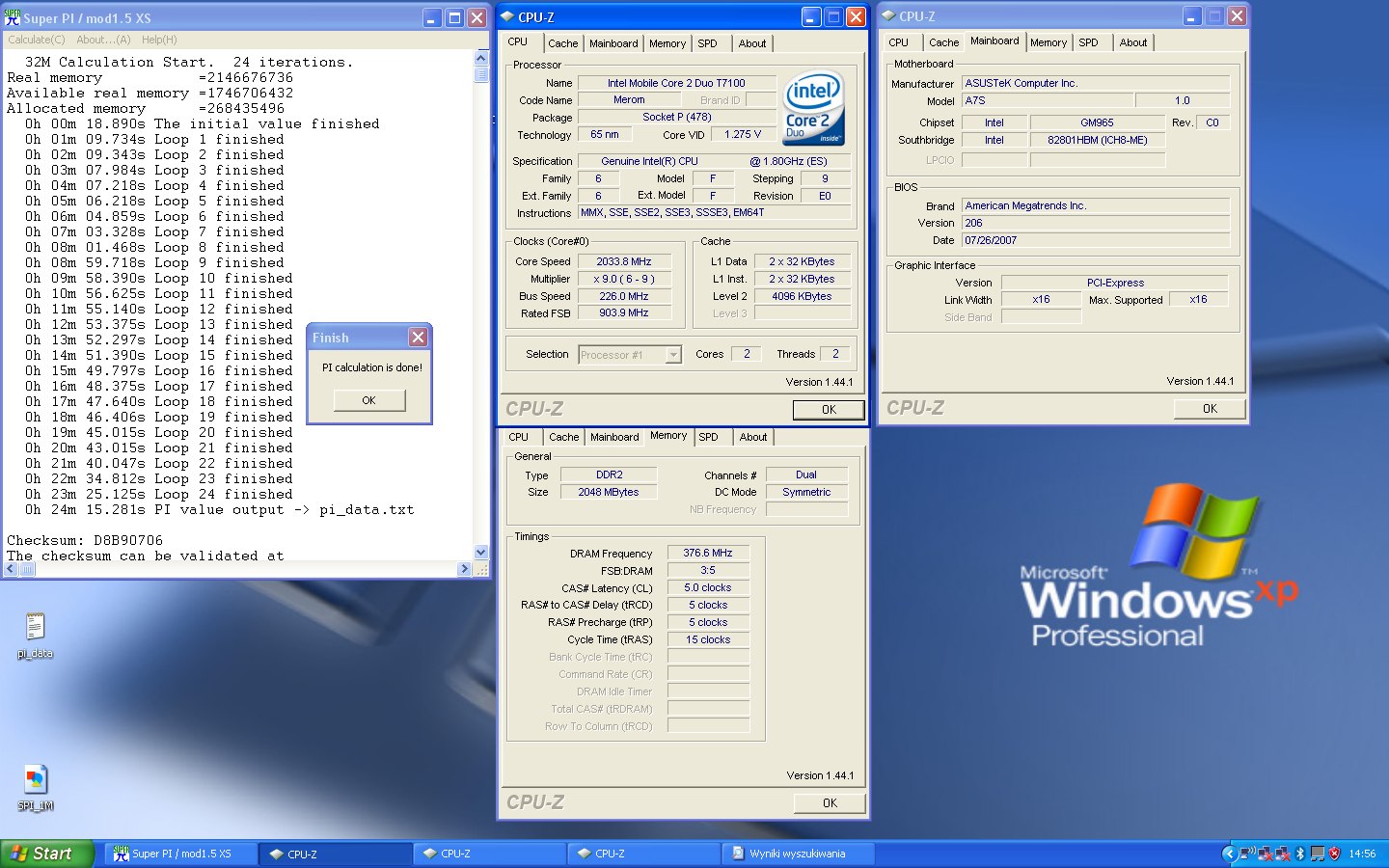The image size is (1389, 868).
Task: Switch to Super PI taskbar button
Action: click(x=180, y=854)
